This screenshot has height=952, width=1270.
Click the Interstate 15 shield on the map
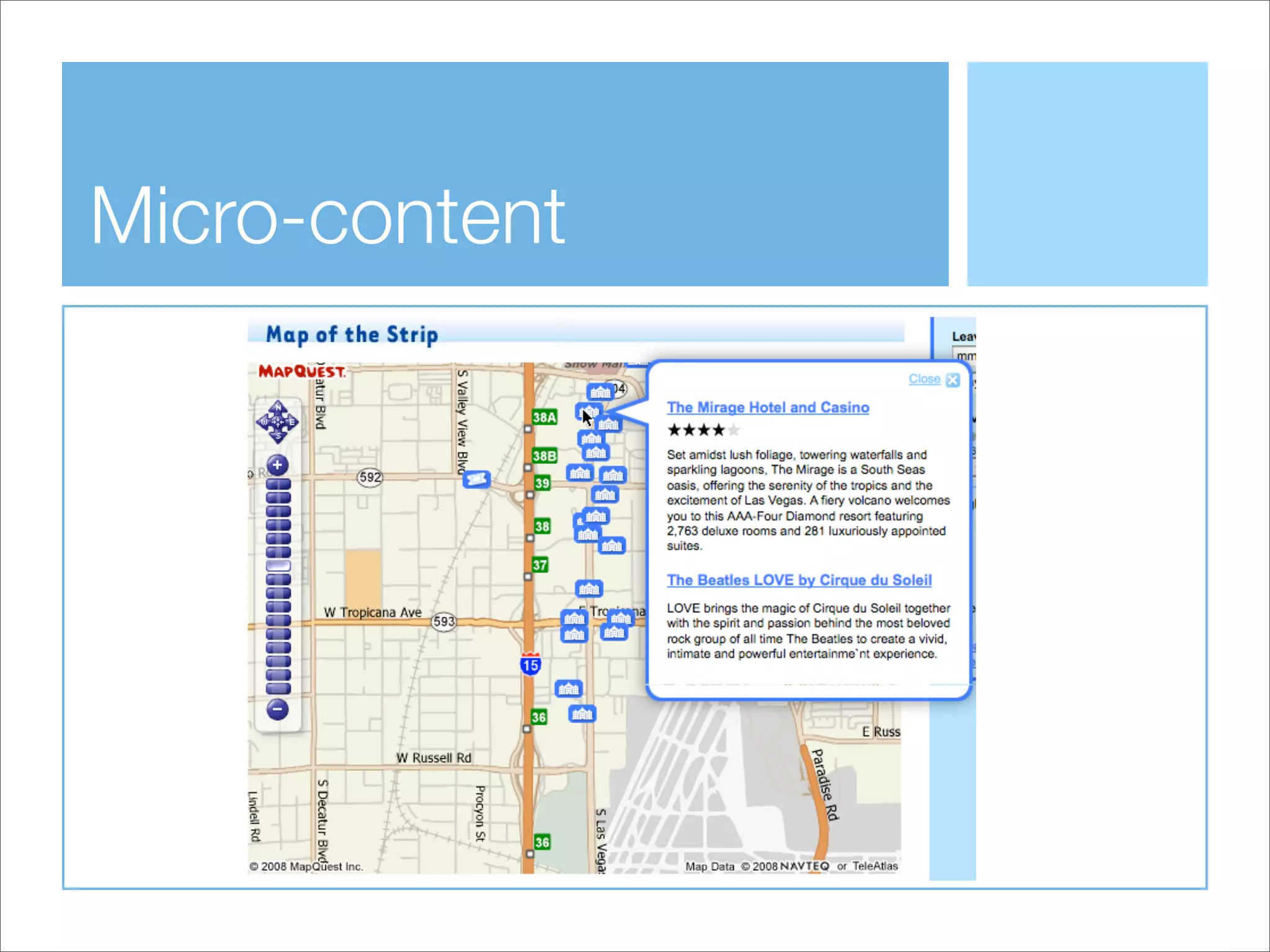click(530, 665)
